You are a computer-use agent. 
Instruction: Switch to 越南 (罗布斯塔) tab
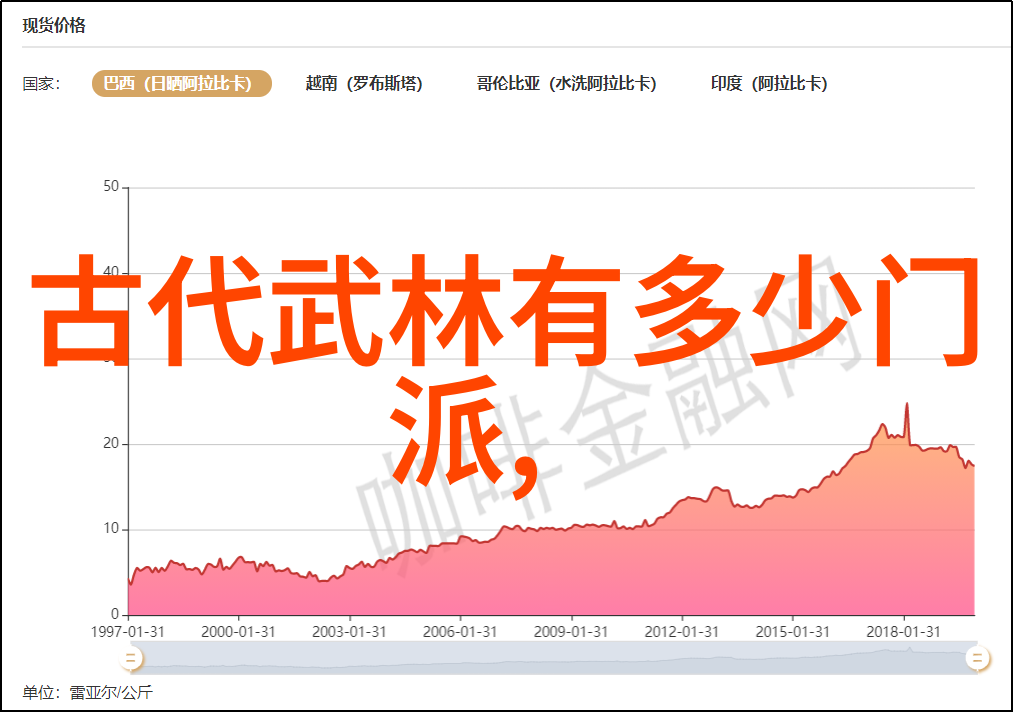[364, 84]
